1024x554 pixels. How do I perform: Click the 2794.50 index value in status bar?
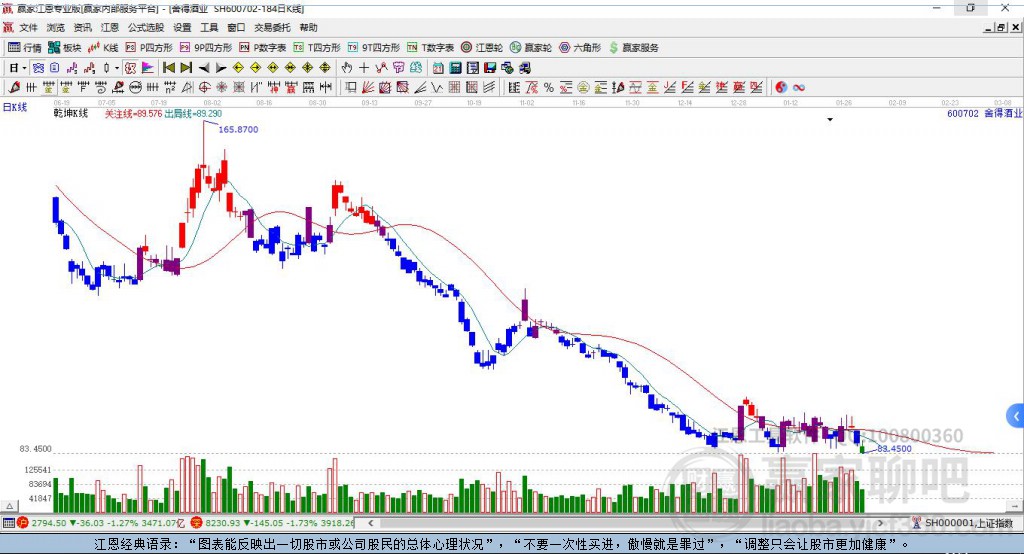tap(48, 523)
